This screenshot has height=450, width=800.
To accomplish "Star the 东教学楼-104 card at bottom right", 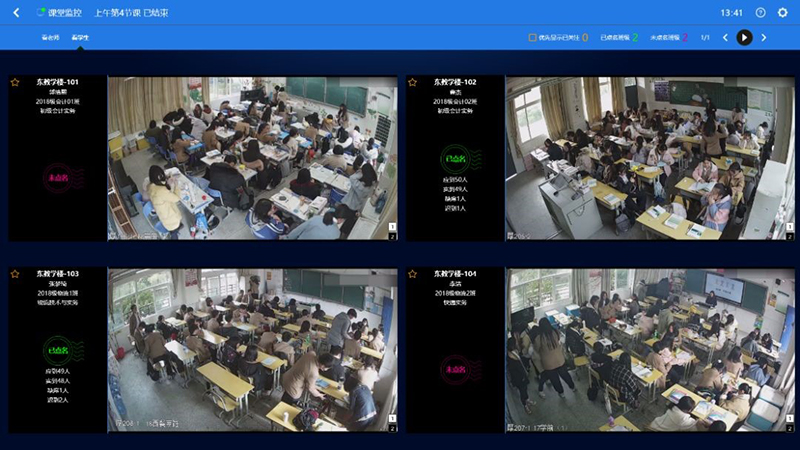I will [x=412, y=273].
